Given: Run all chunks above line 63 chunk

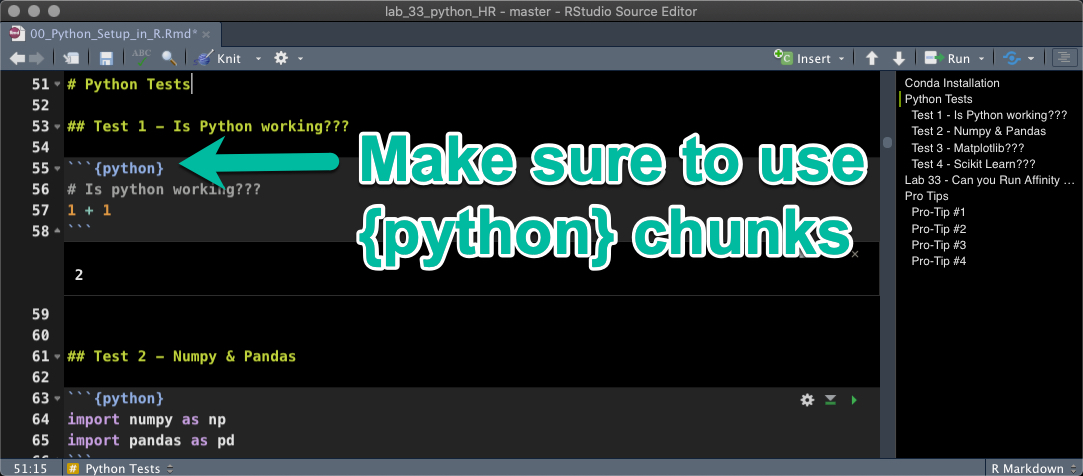Looking at the screenshot, I should [x=830, y=399].
